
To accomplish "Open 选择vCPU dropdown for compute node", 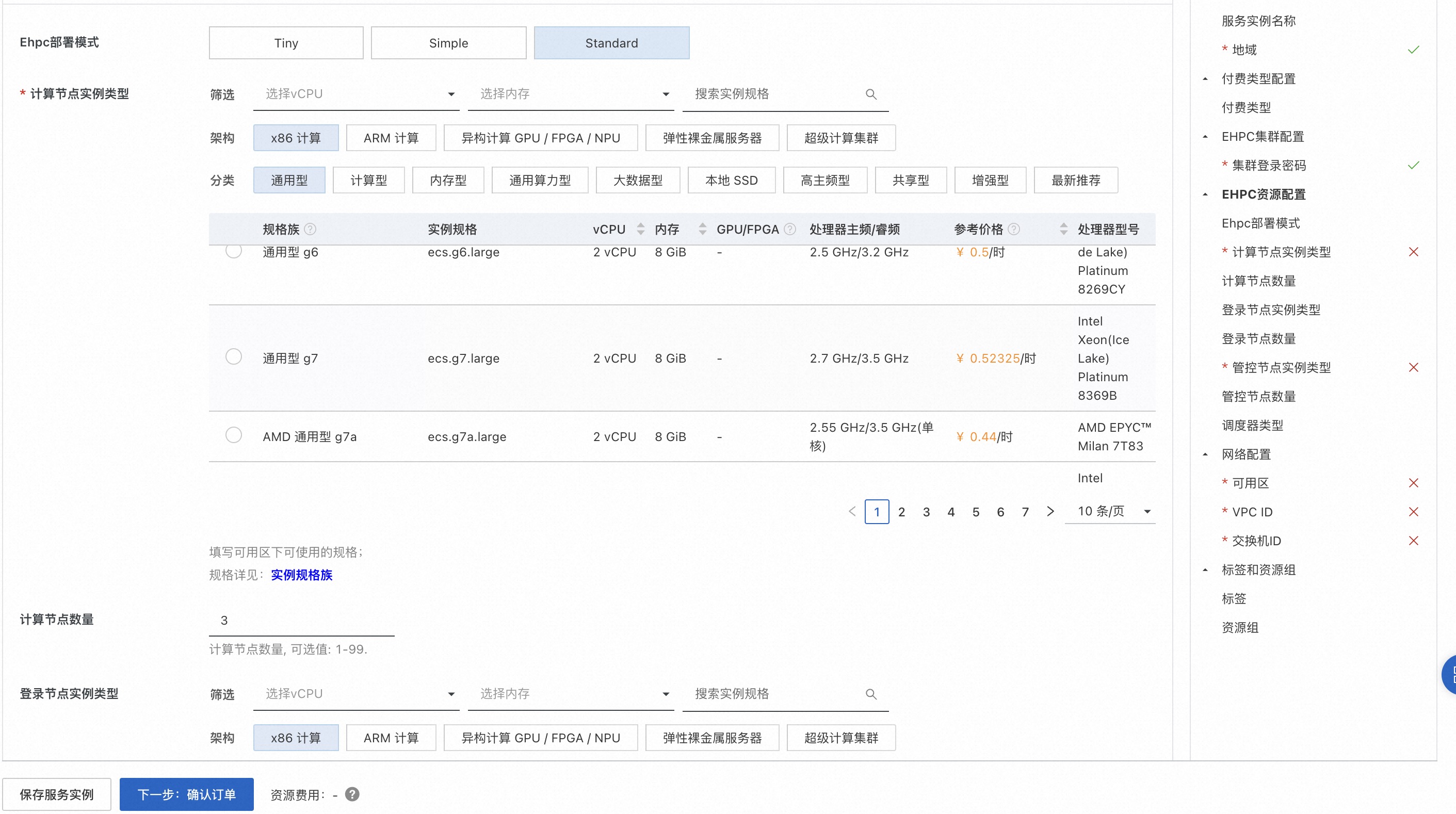I will point(356,94).
